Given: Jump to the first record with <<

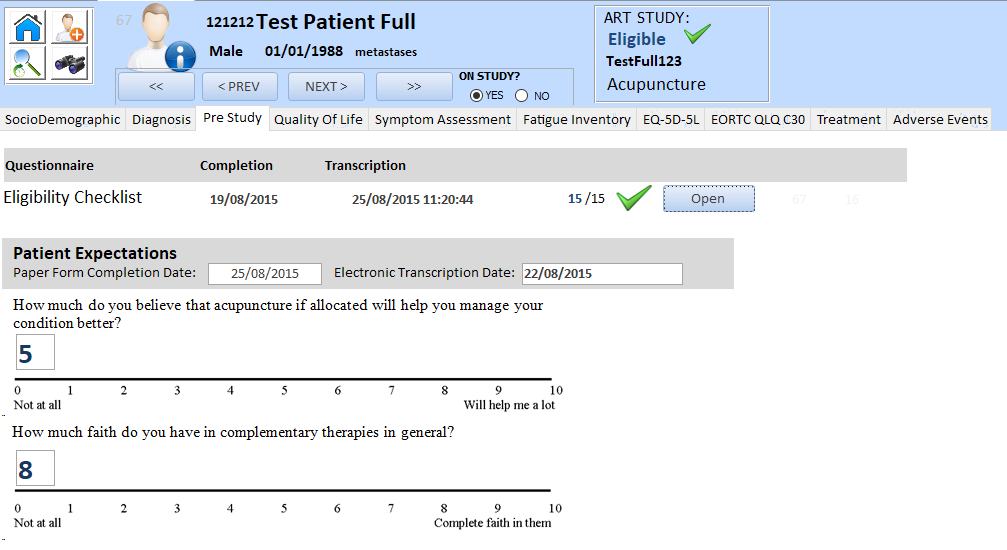Looking at the screenshot, I should pyautogui.click(x=156, y=87).
